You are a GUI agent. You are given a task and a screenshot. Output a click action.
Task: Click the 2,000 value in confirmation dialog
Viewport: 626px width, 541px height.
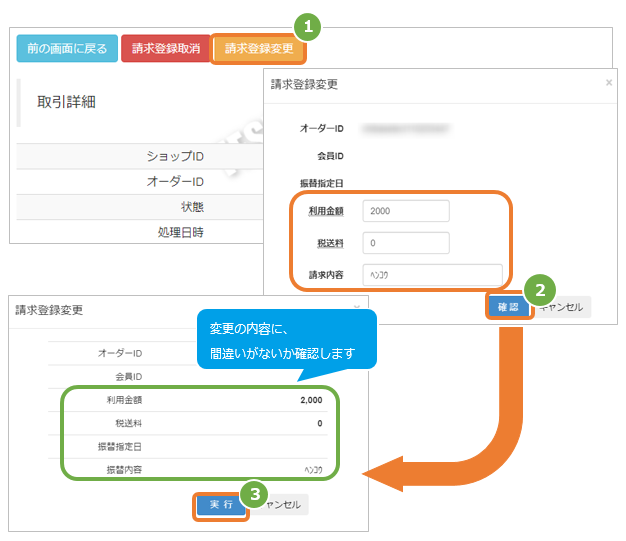tap(311, 400)
